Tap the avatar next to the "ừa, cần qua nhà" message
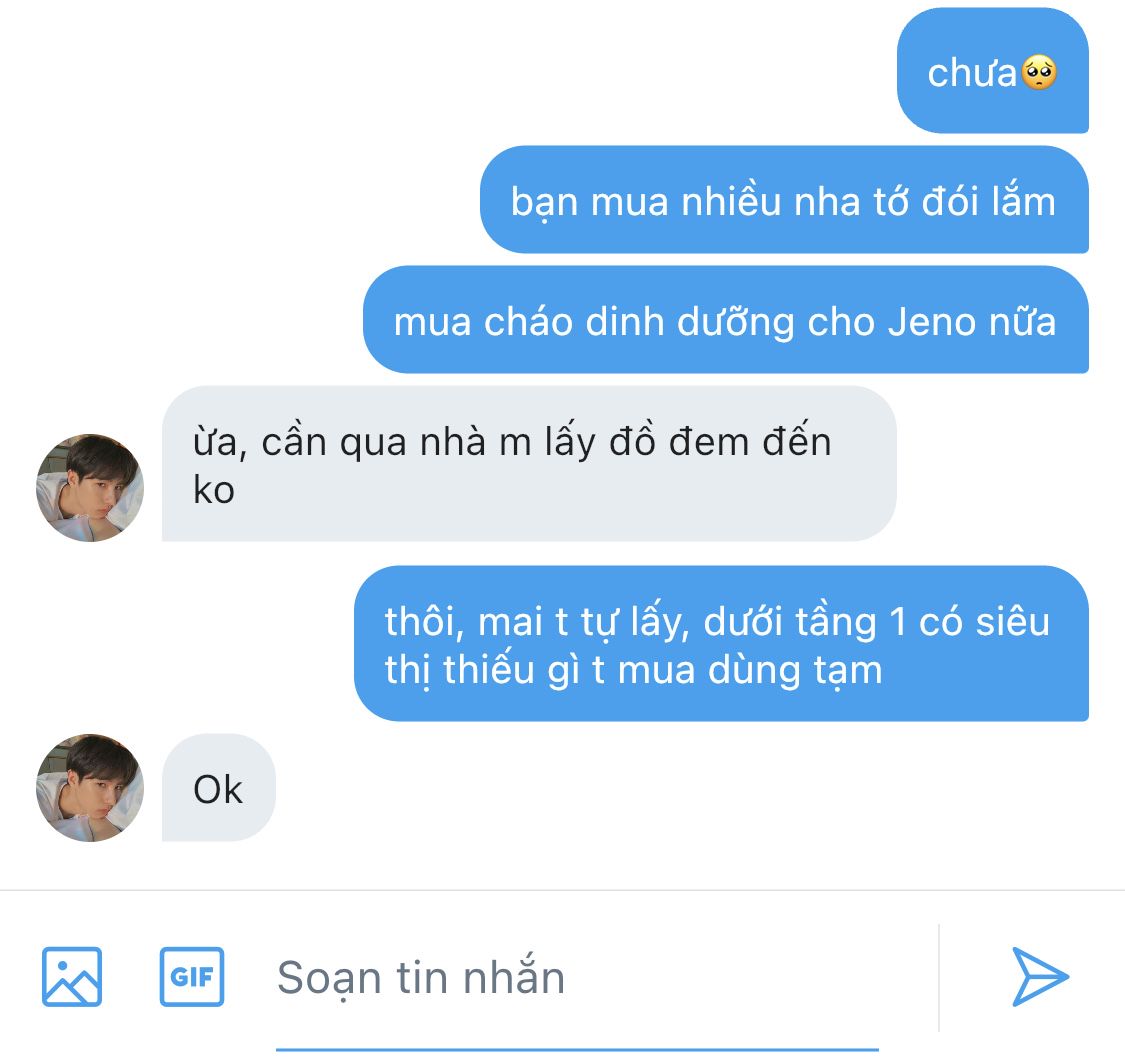The height and width of the screenshot is (1062, 1125). [90, 488]
